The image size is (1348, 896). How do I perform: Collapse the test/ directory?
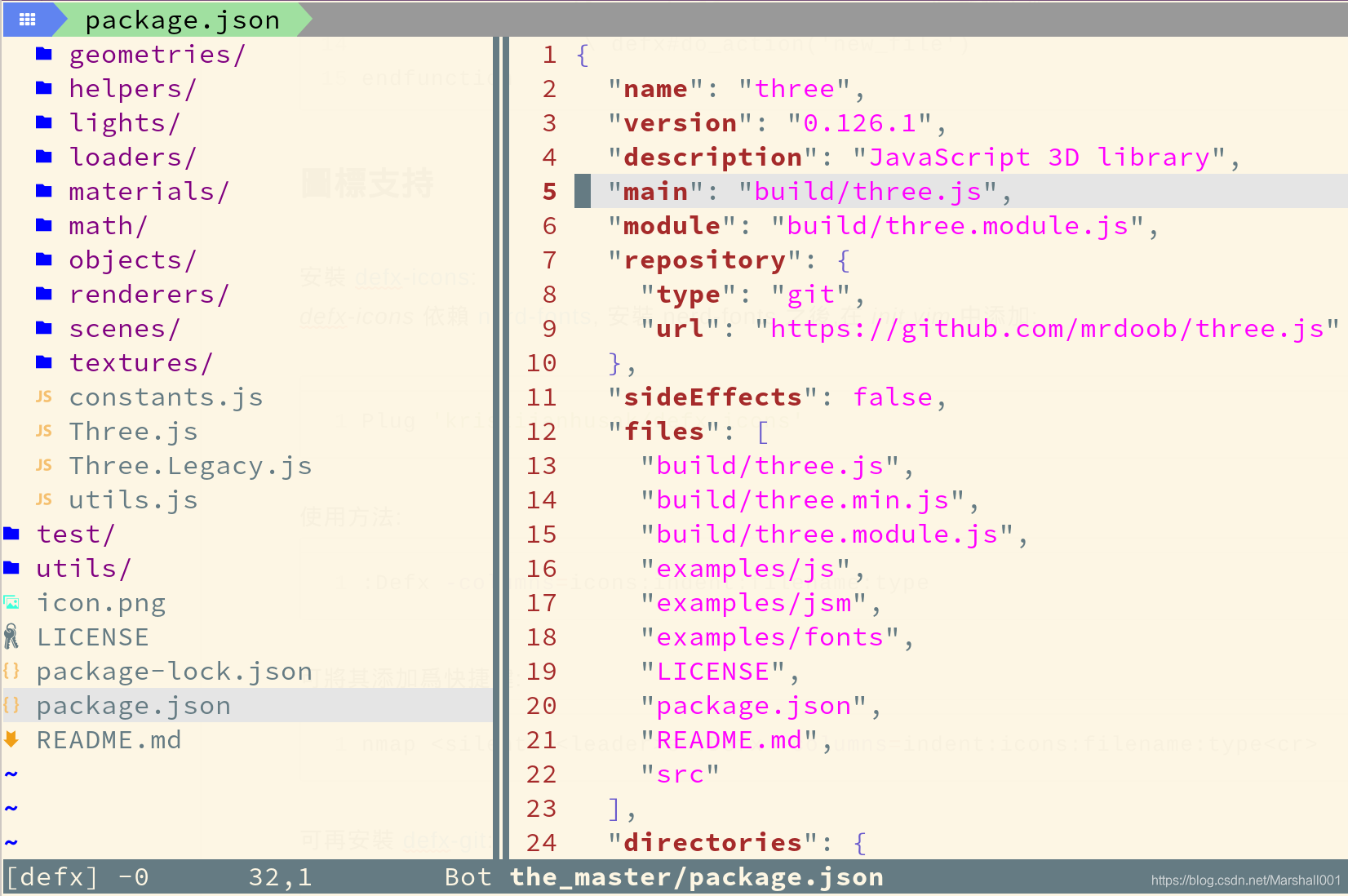(x=76, y=534)
